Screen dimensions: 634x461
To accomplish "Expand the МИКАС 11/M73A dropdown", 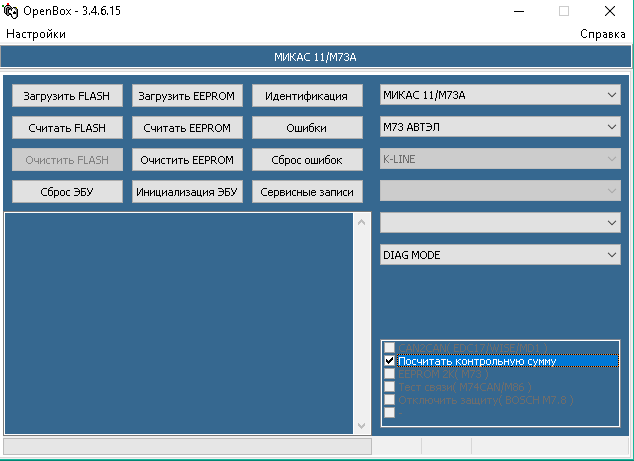I will pos(500,95).
